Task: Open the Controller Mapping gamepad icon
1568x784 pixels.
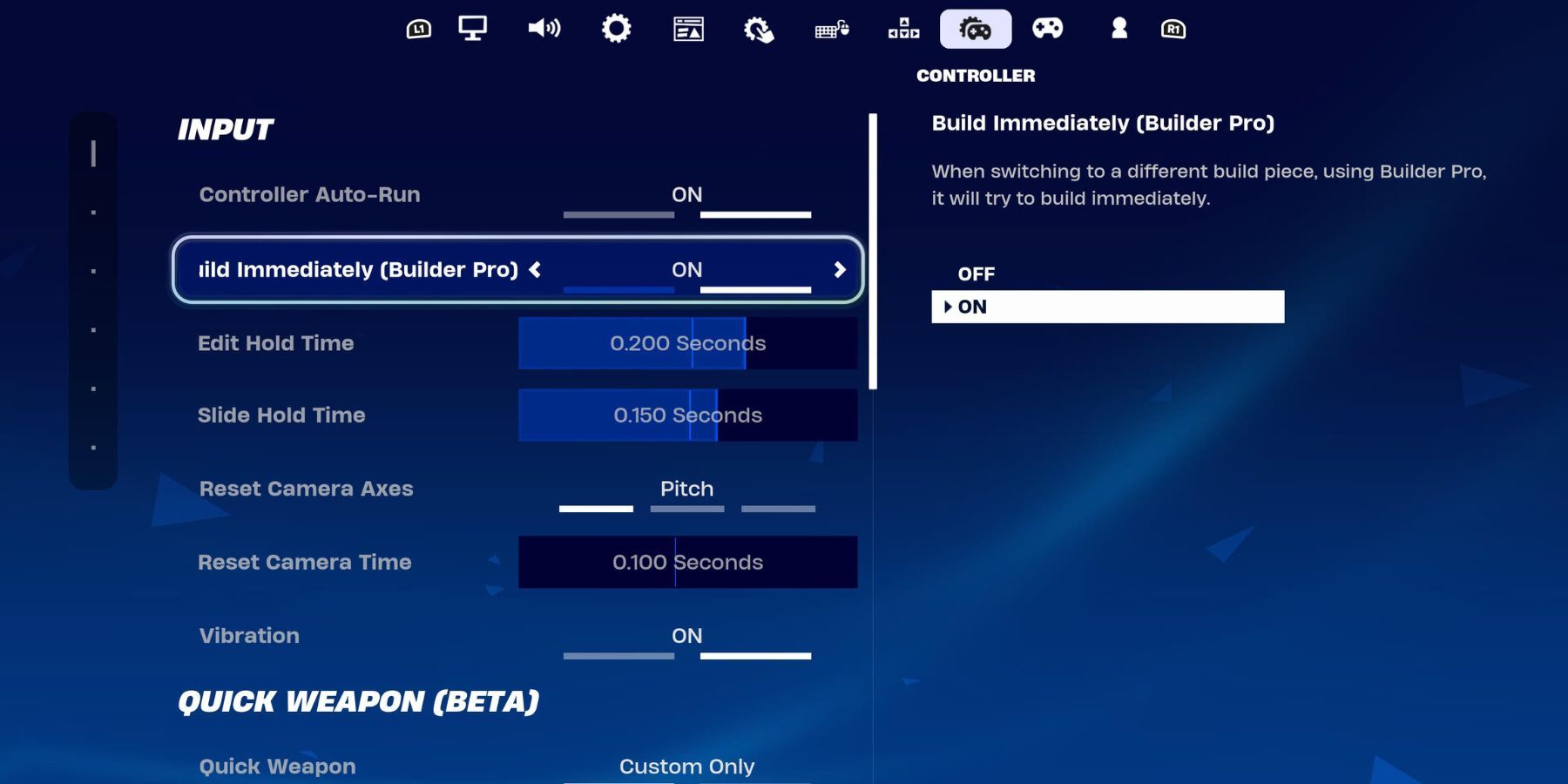Action: (1047, 29)
